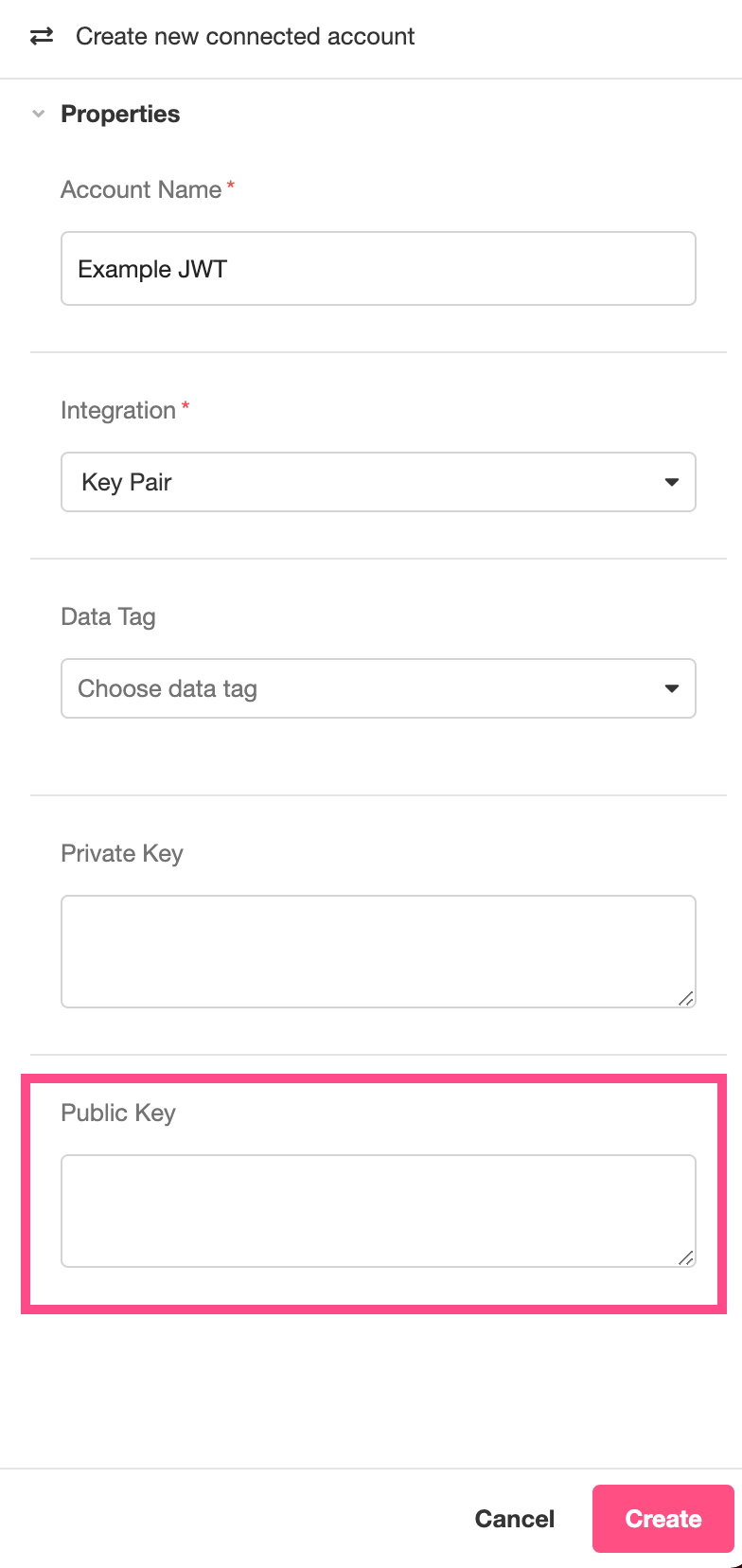Open the Choose data tag dropdown

(379, 688)
